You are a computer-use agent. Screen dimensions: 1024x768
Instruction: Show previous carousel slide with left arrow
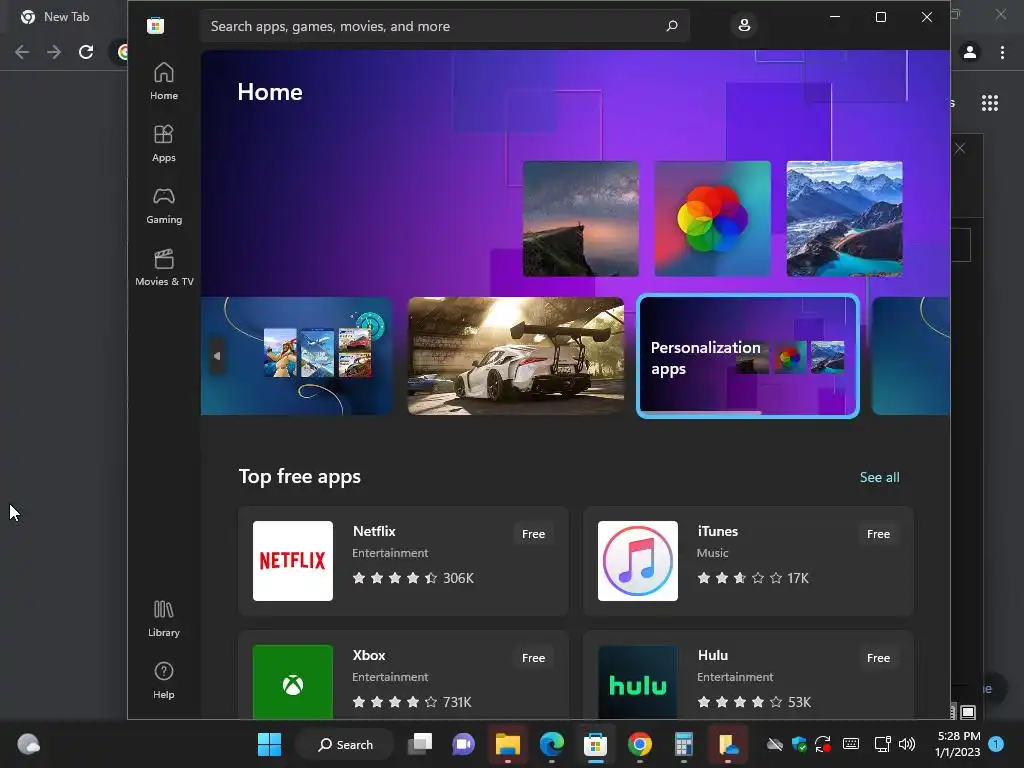pos(217,356)
